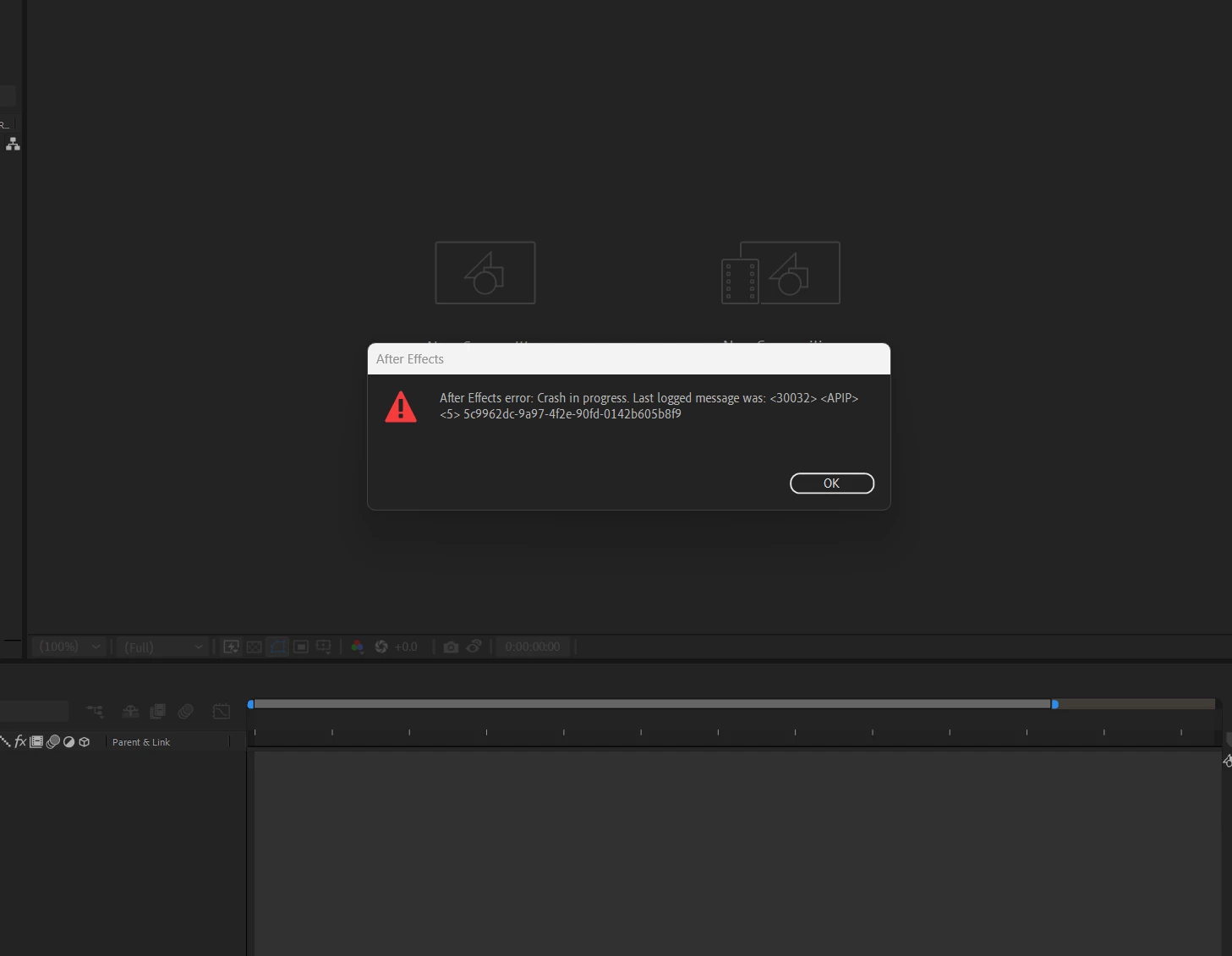The height and width of the screenshot is (956, 1232).
Task: Click the gray work area bar
Action: [652, 704]
